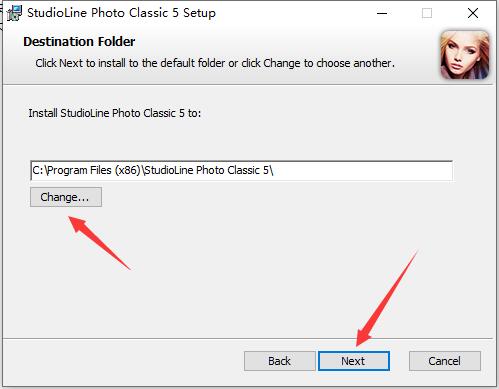The width and height of the screenshot is (499, 389).
Task: Click the 'Destination Folder' heading
Action: (79, 42)
